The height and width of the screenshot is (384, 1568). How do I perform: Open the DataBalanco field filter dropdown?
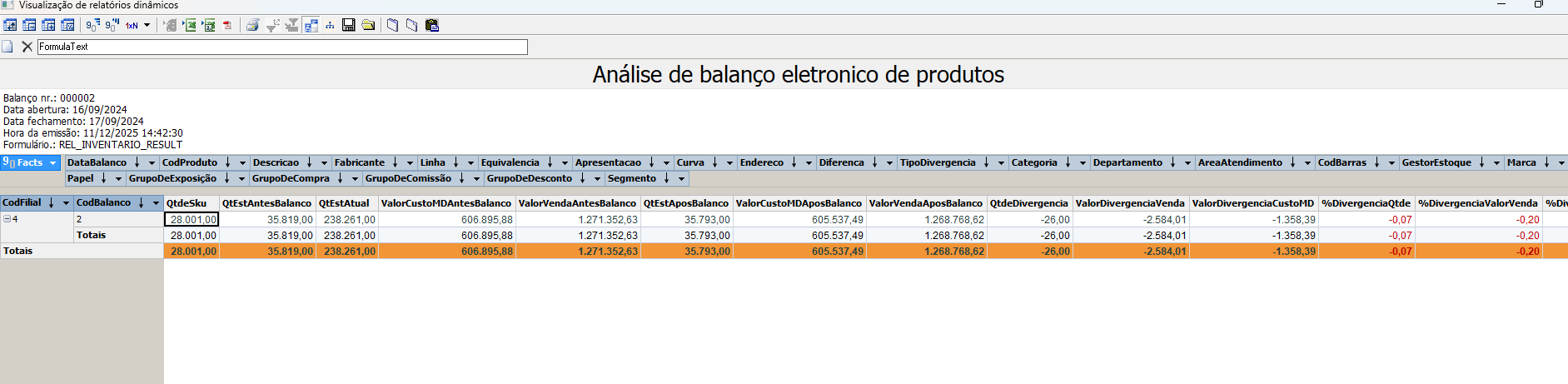click(152, 163)
